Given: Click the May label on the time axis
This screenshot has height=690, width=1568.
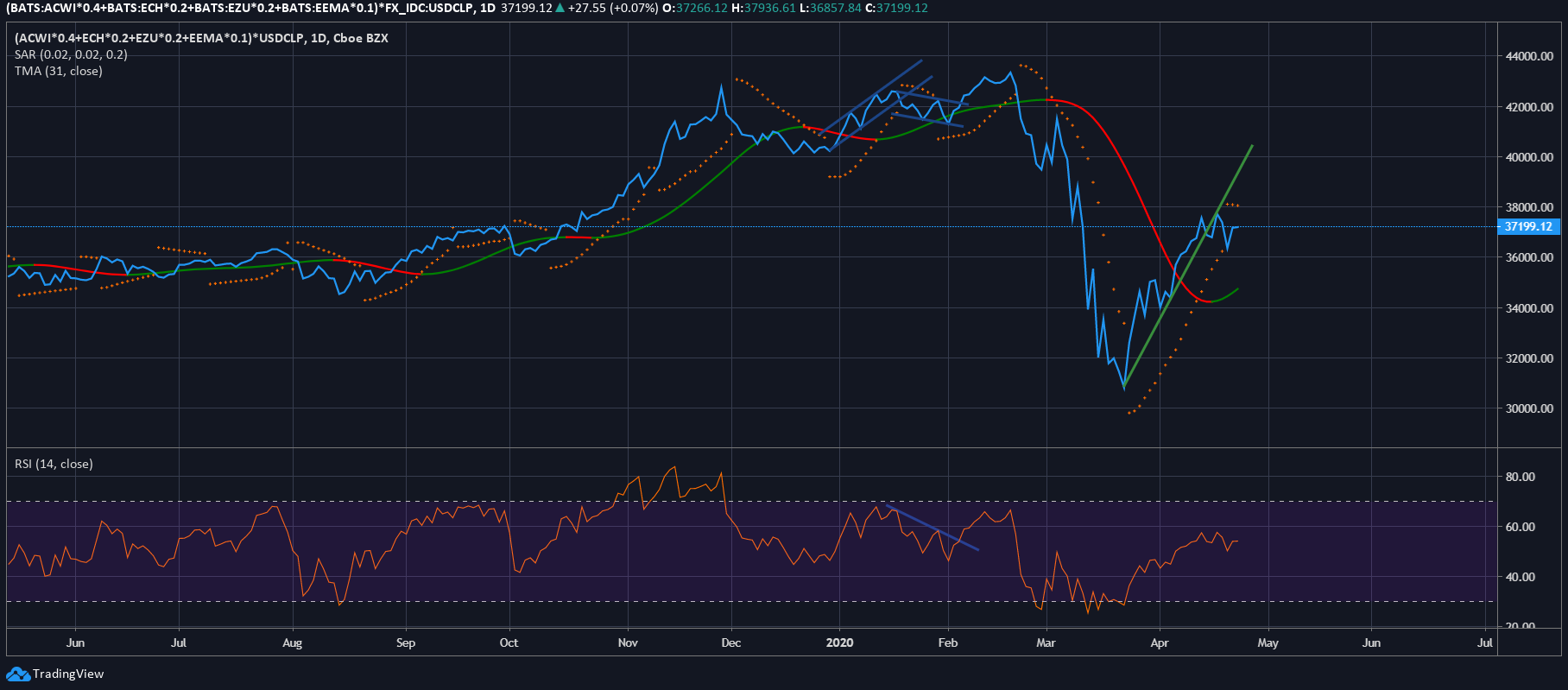Looking at the screenshot, I should (1268, 643).
